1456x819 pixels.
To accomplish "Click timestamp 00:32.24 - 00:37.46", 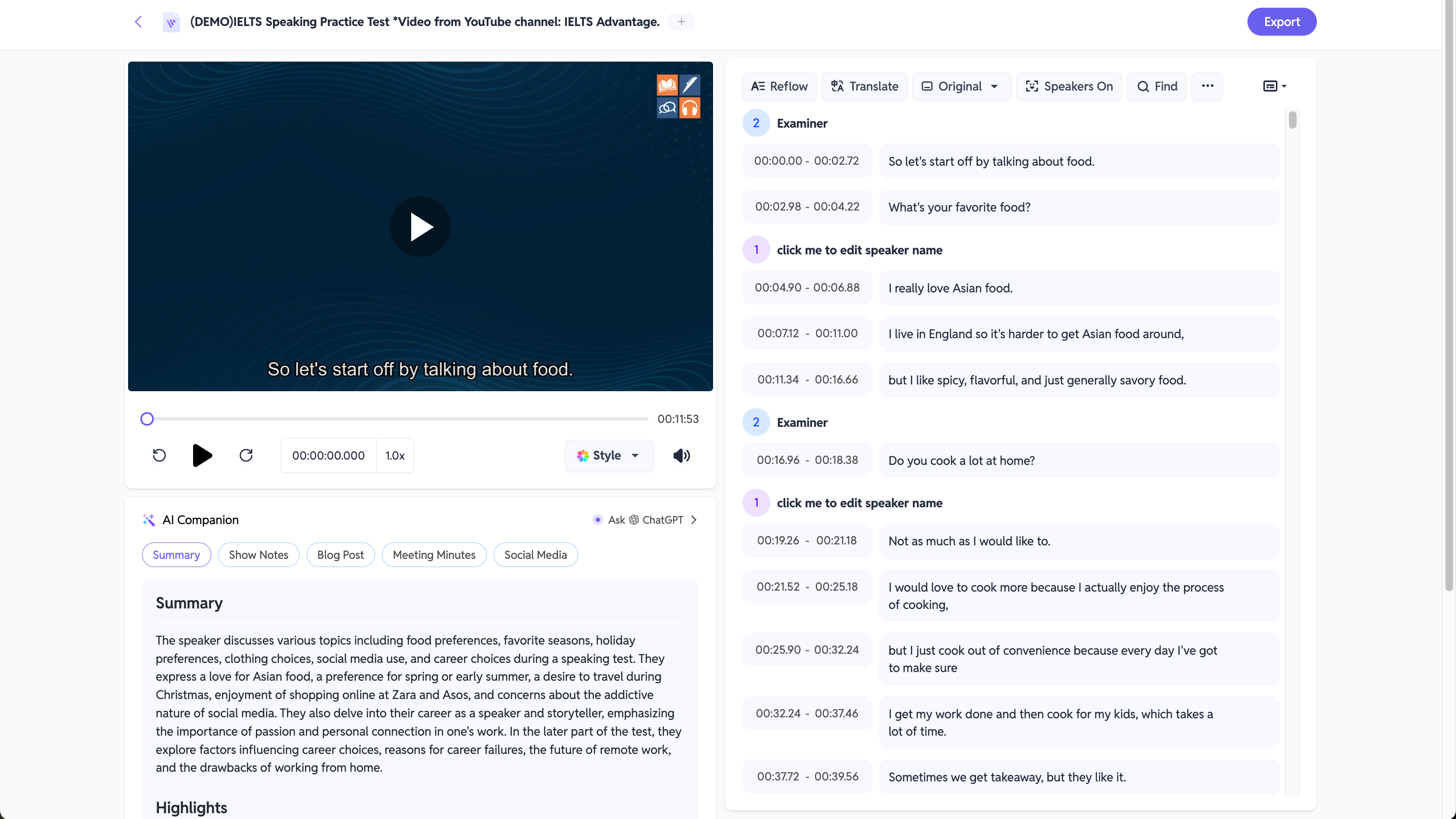I will point(807,713).
